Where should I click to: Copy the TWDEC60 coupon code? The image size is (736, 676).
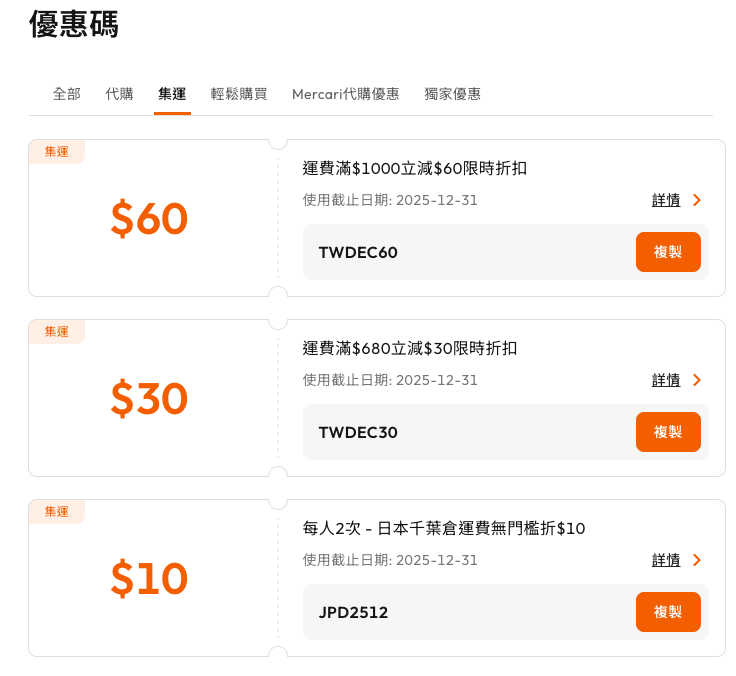[x=668, y=252]
